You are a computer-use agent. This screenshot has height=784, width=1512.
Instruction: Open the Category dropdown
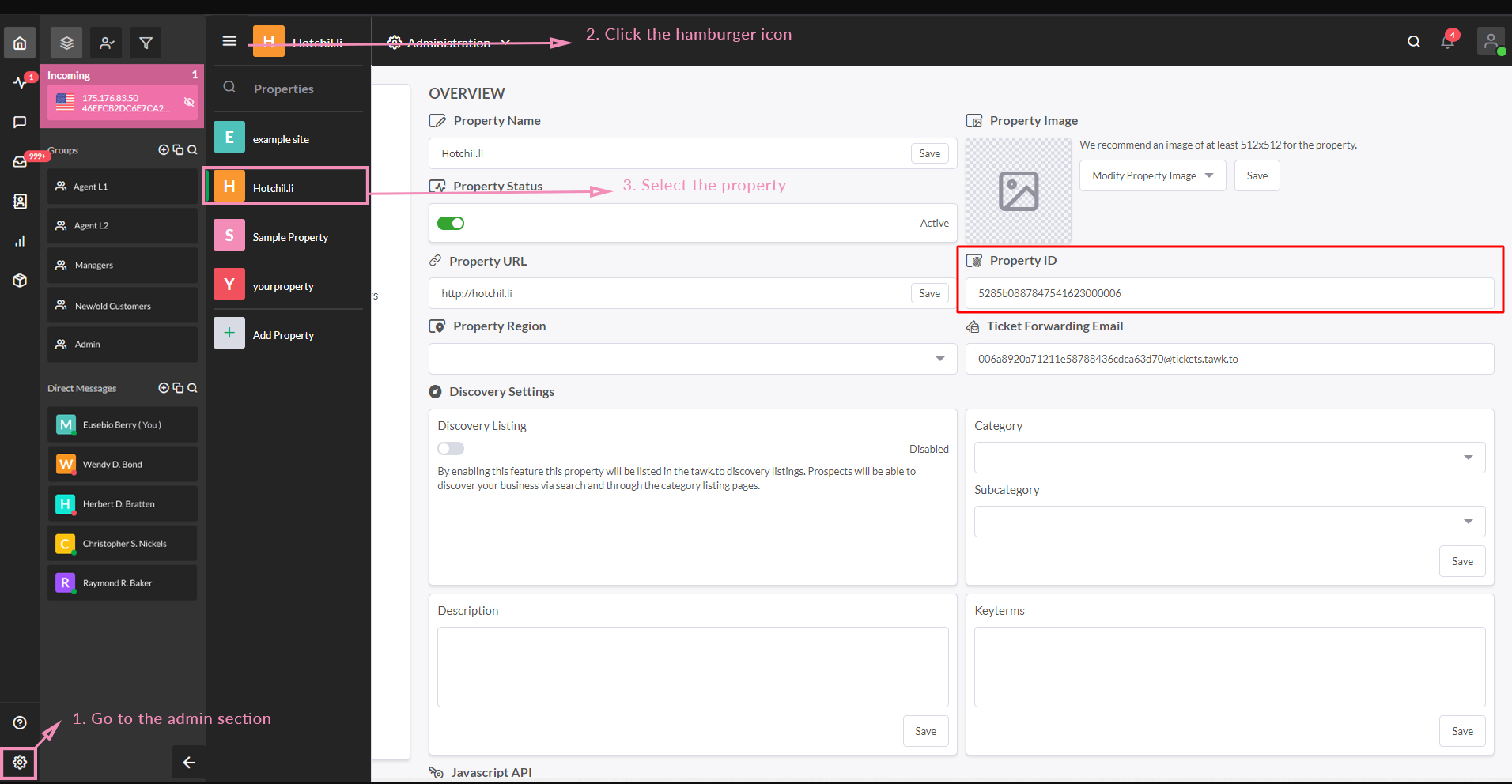point(1229,458)
